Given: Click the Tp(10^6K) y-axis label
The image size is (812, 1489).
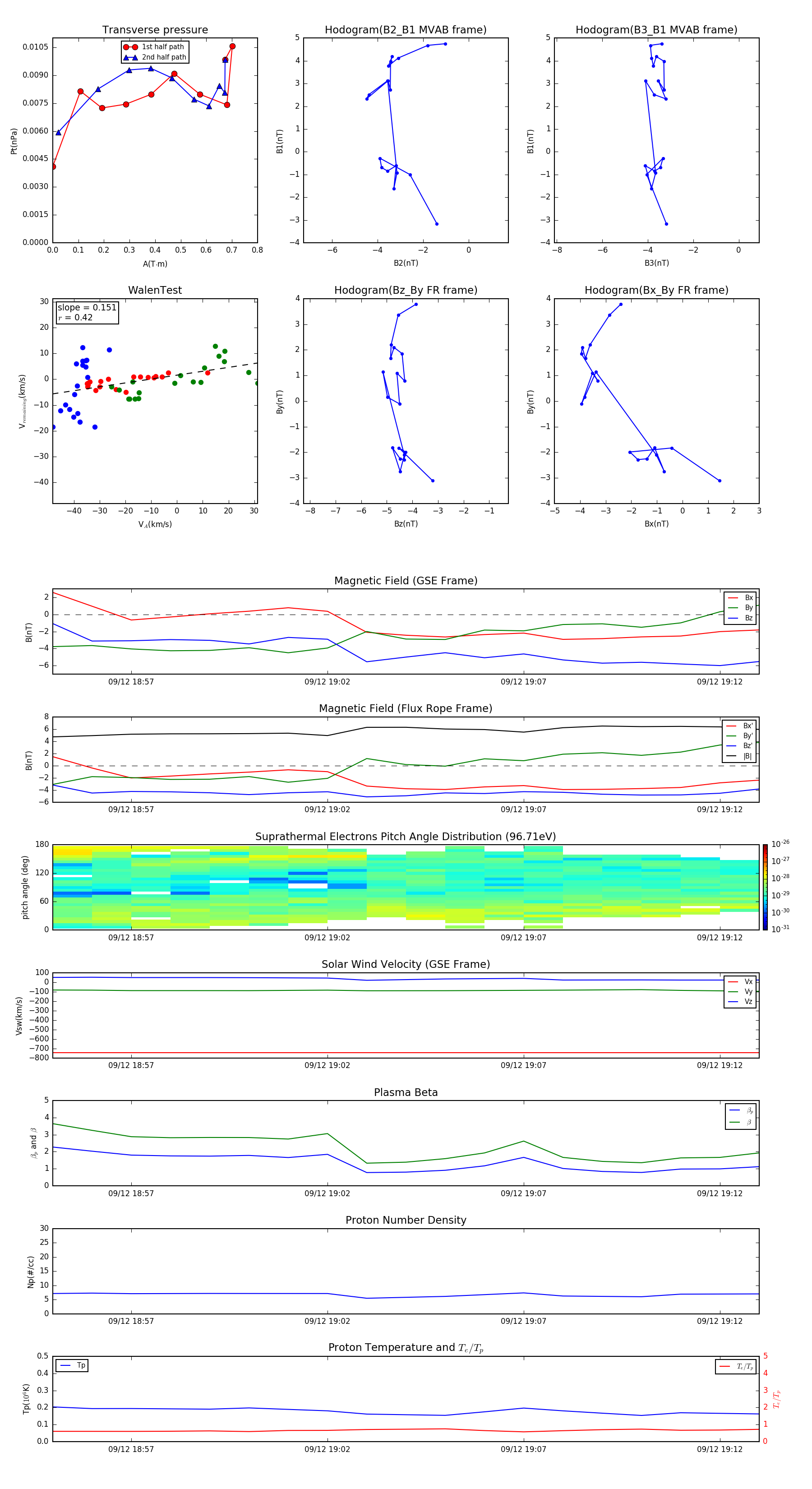Looking at the screenshot, I should (x=27, y=1399).
